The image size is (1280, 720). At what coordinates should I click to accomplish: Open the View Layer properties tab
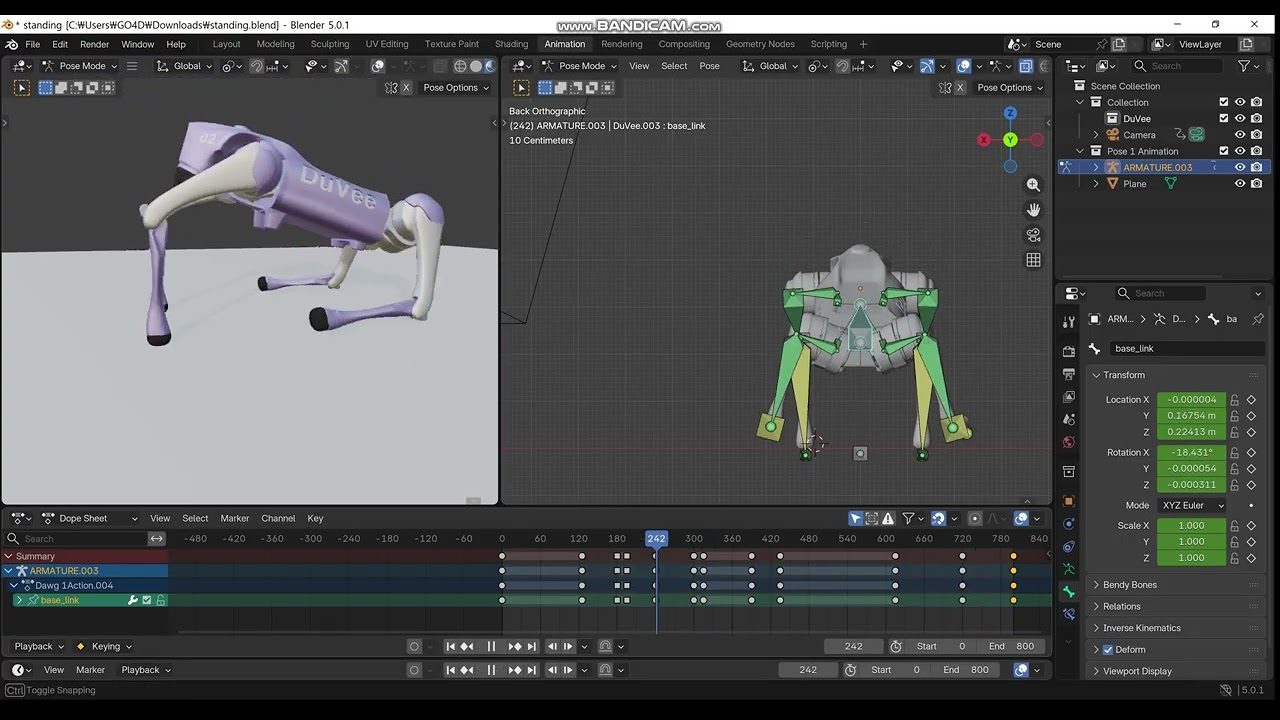(1069, 396)
